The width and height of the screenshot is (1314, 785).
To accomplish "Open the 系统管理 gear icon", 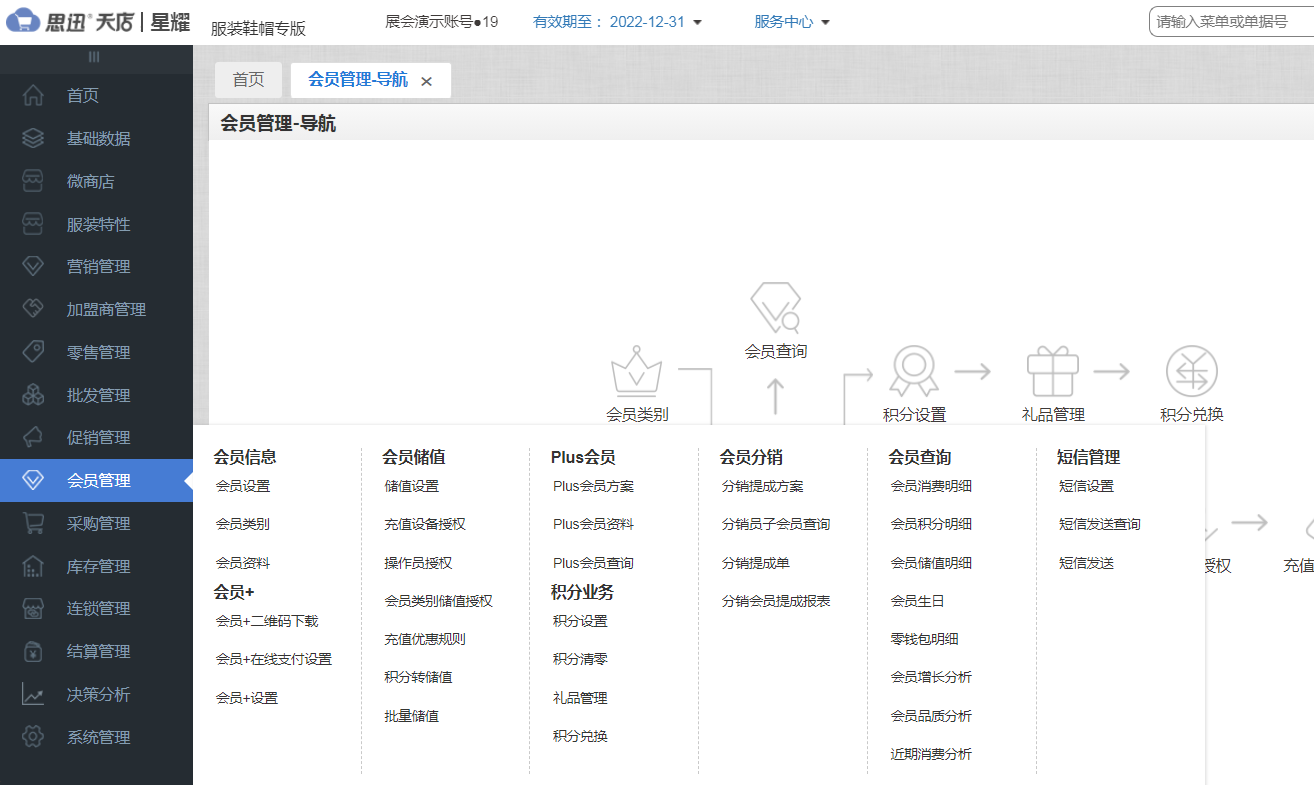I will click(35, 737).
